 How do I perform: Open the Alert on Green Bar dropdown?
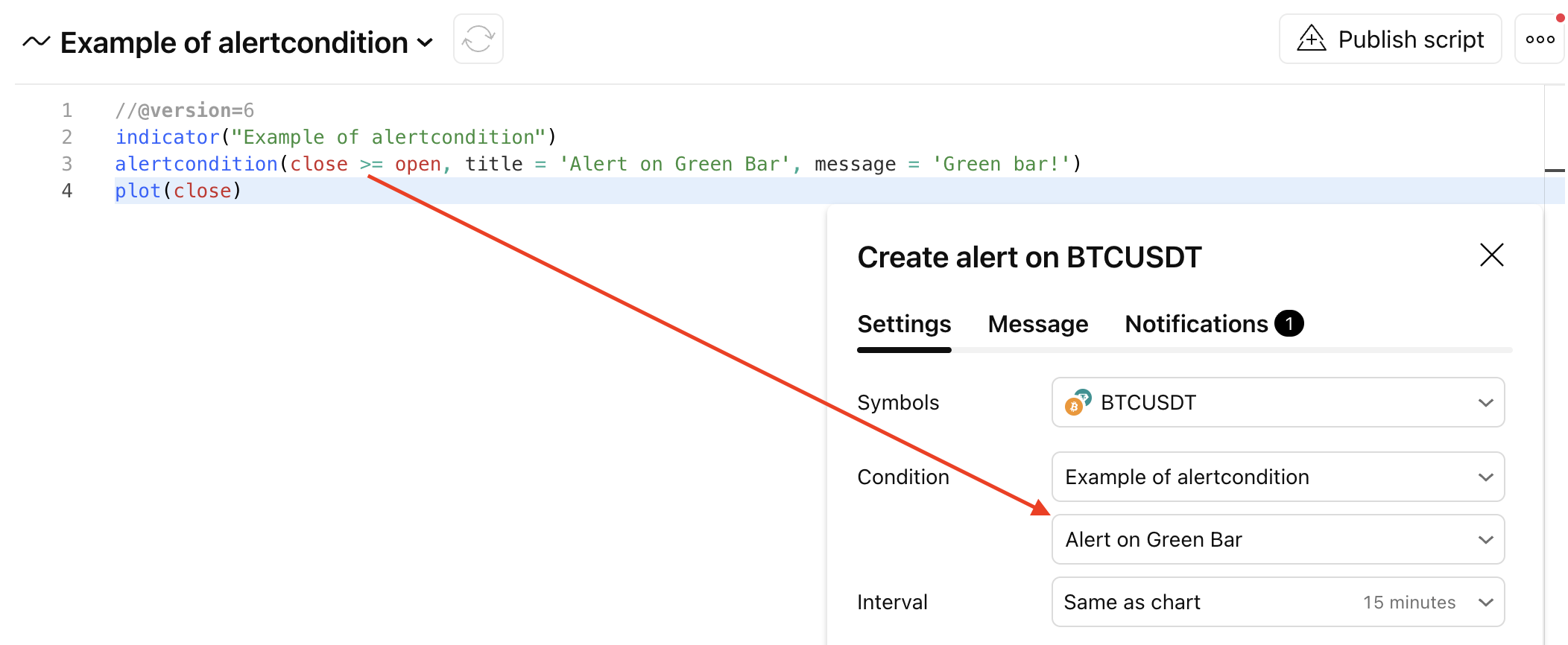pos(1277,539)
